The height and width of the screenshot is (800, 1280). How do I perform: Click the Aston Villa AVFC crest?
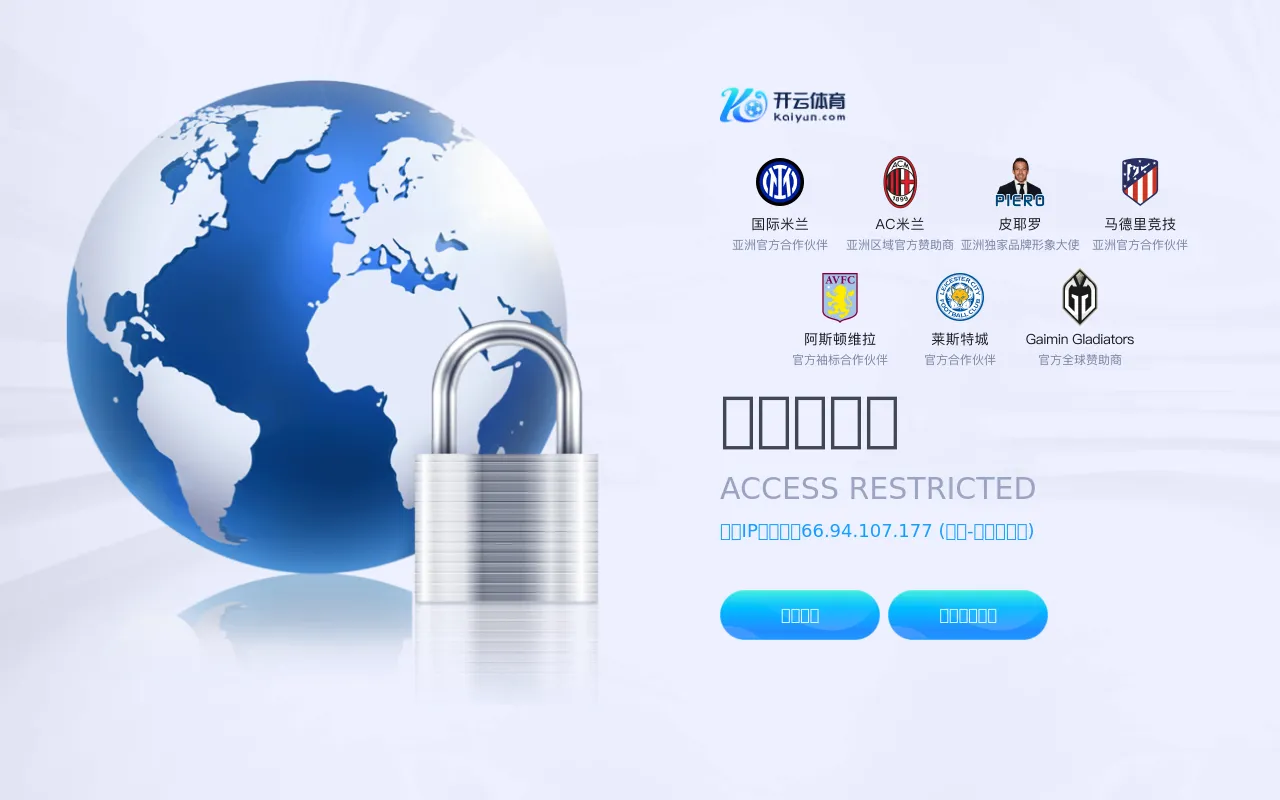tap(840, 297)
